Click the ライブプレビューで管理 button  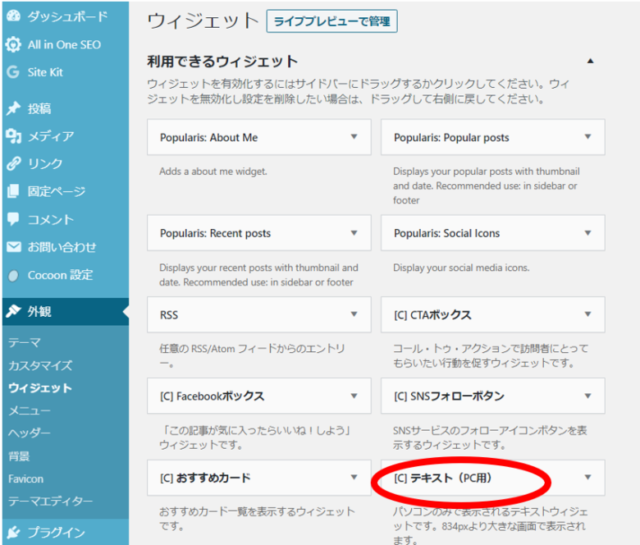(x=332, y=21)
